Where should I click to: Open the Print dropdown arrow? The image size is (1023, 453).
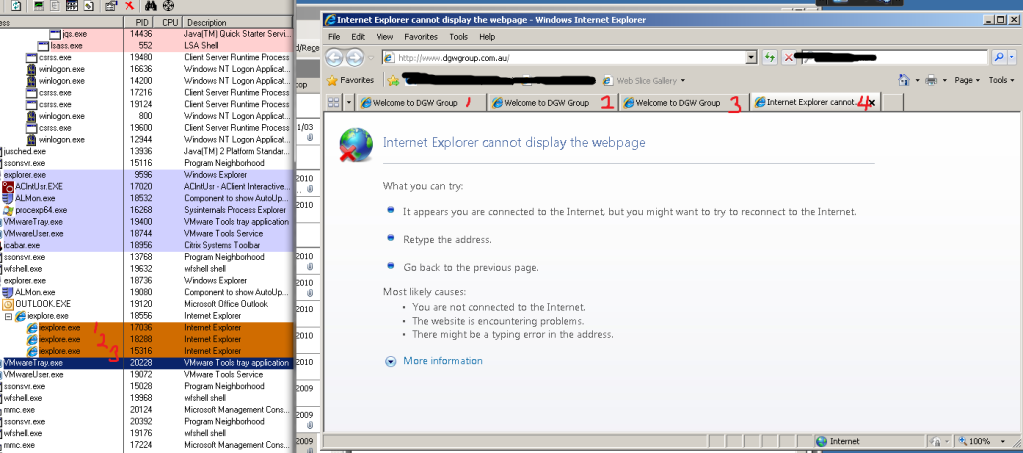coord(943,80)
